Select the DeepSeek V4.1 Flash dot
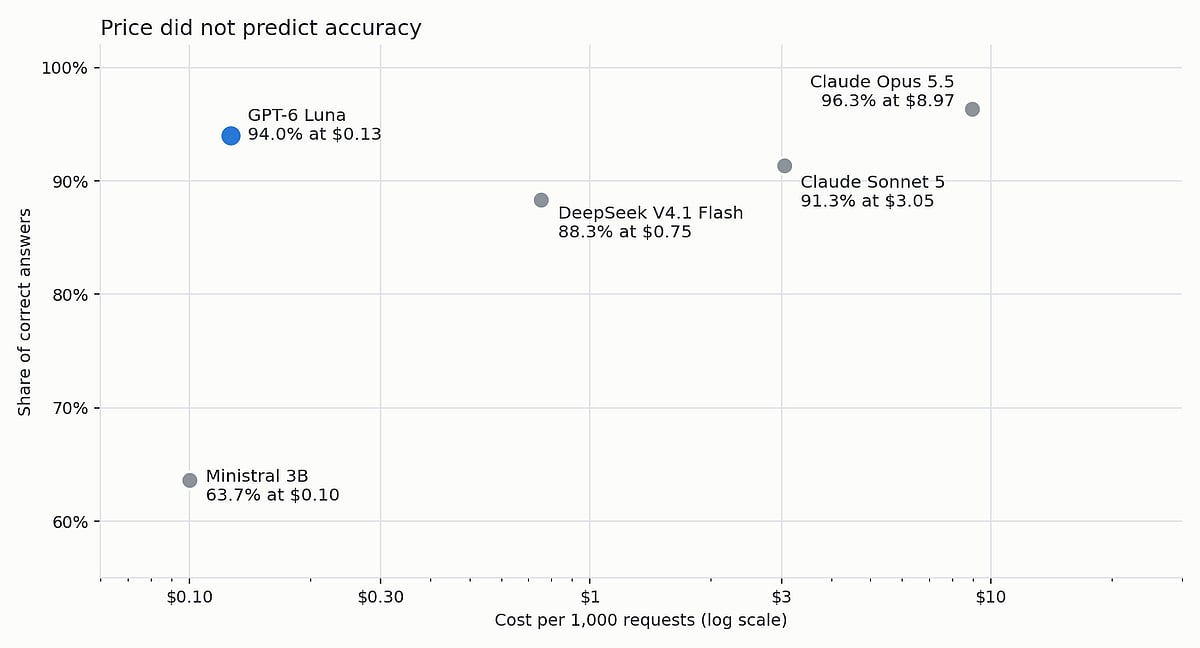 click(541, 200)
